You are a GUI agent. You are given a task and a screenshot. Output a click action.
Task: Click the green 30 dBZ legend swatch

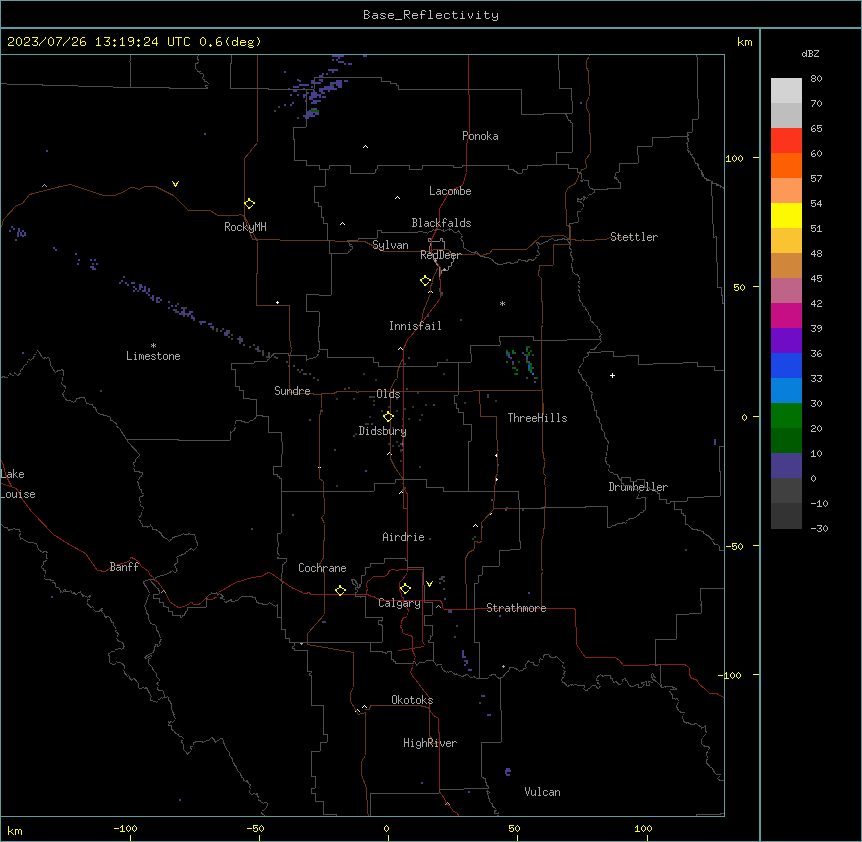coord(786,416)
